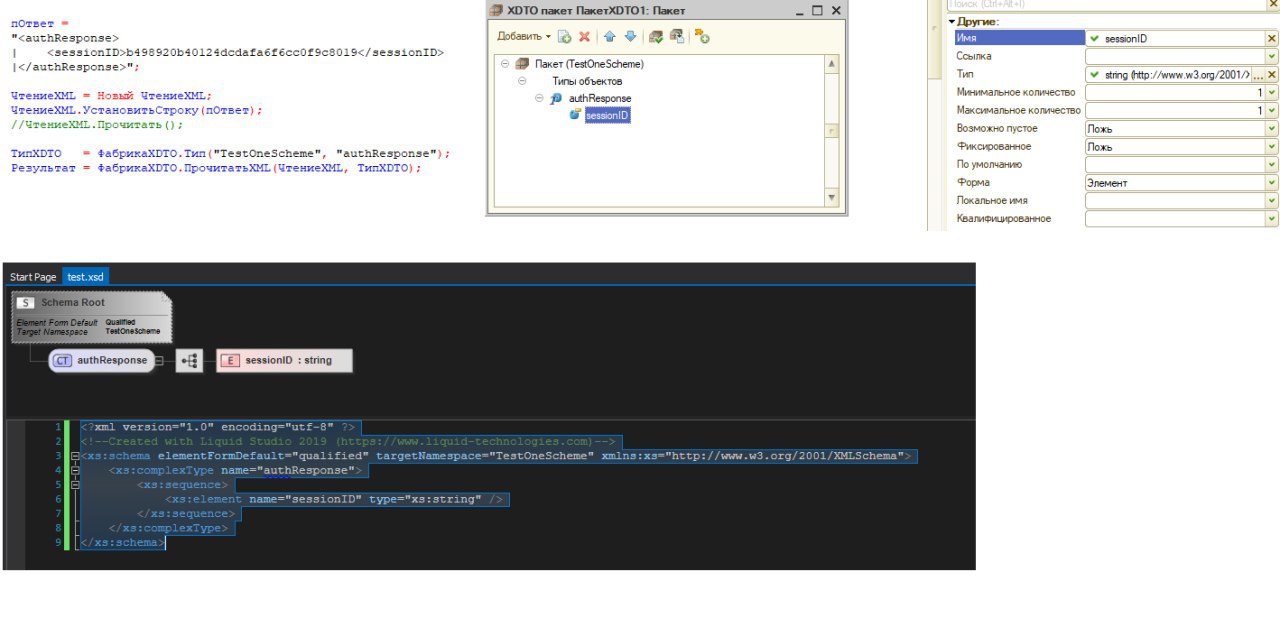Maximize the XDTO пакет window
Screen dimensions: 1280x627
818,11
